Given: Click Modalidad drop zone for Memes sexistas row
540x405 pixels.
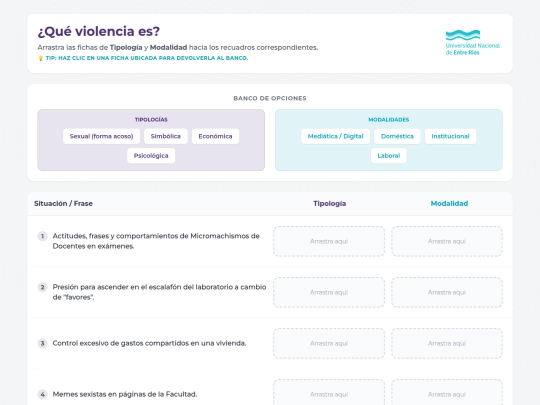Looking at the screenshot, I should coord(447,392).
